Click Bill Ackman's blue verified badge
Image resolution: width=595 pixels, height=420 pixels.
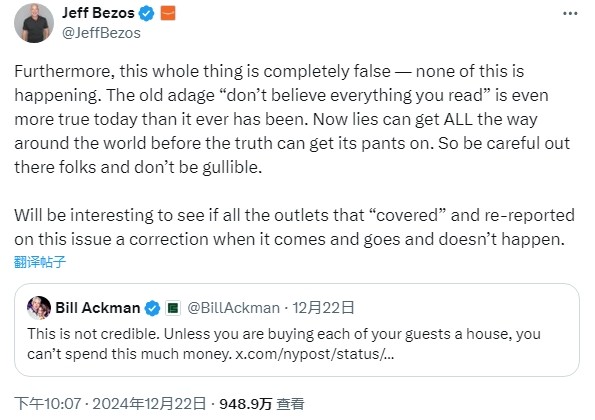(x=153, y=308)
